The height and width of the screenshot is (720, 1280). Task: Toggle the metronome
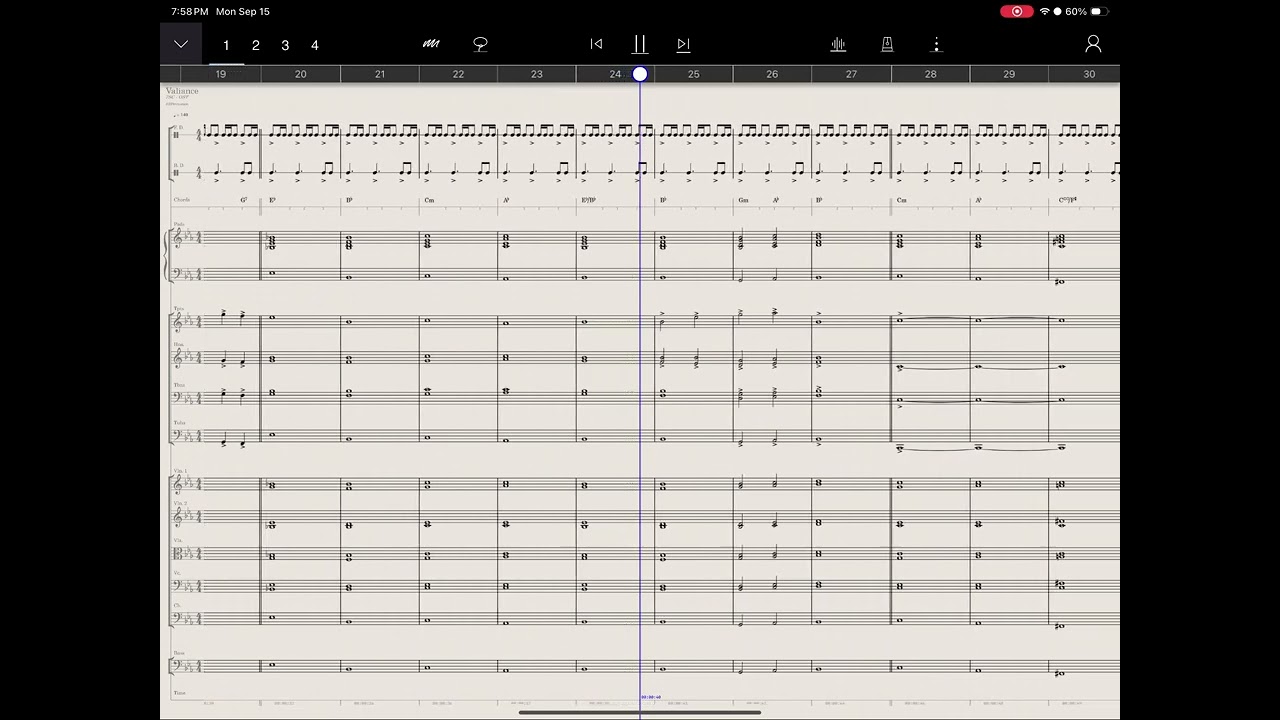pyautogui.click(x=886, y=44)
